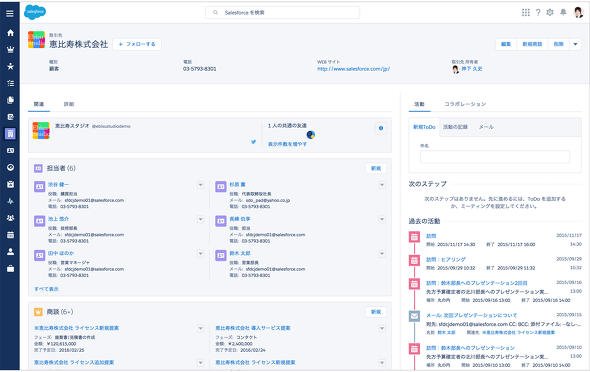Screen dimensions: 590x372
Task: Open Calendar via sidebar calendar icon
Action: click(10, 235)
